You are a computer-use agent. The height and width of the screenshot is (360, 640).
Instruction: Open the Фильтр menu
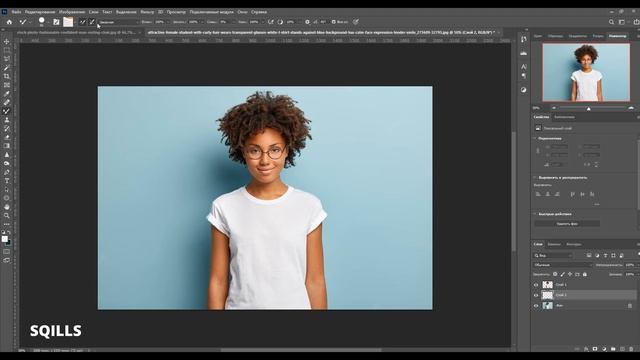(x=147, y=12)
